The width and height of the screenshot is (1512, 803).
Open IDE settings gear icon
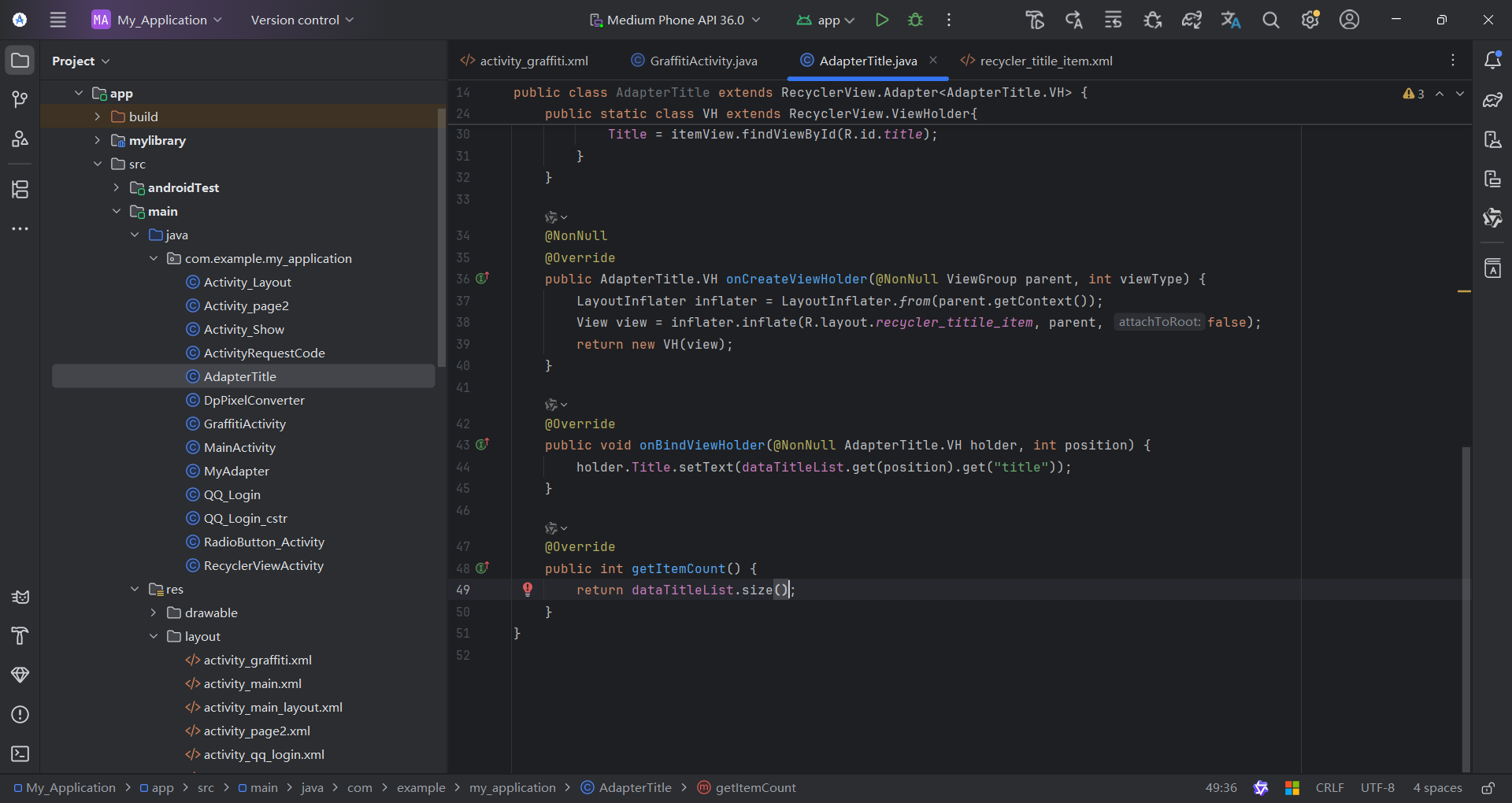tap(1310, 20)
